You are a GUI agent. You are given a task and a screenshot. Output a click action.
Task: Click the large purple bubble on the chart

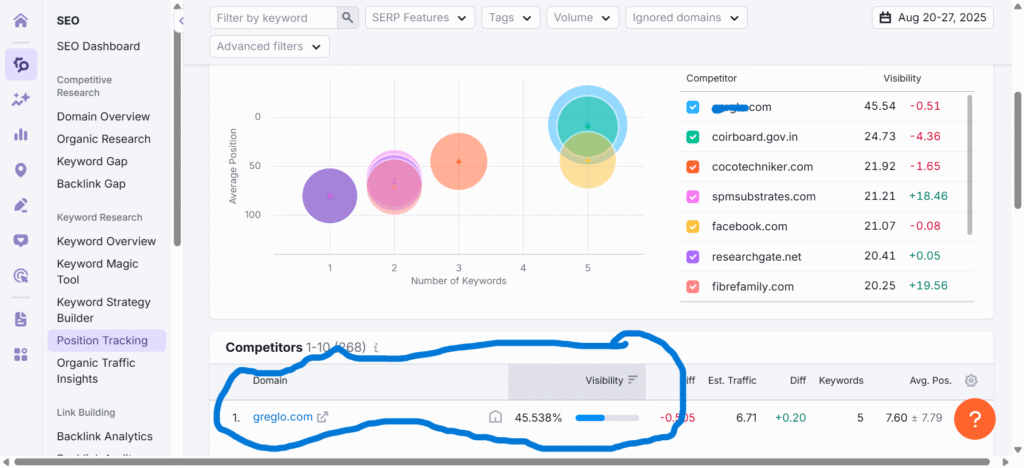tap(329, 196)
